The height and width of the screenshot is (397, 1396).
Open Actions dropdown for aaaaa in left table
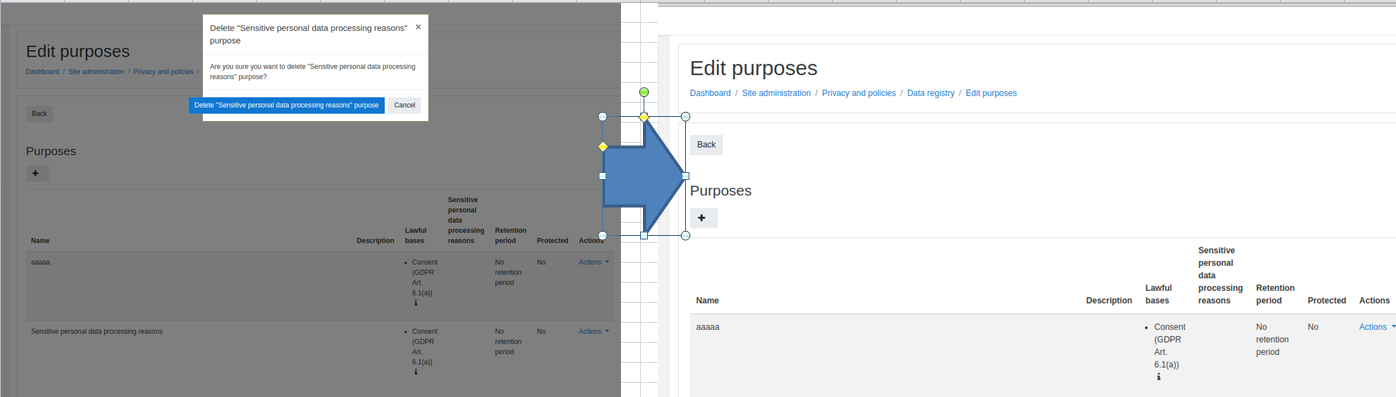(x=594, y=262)
